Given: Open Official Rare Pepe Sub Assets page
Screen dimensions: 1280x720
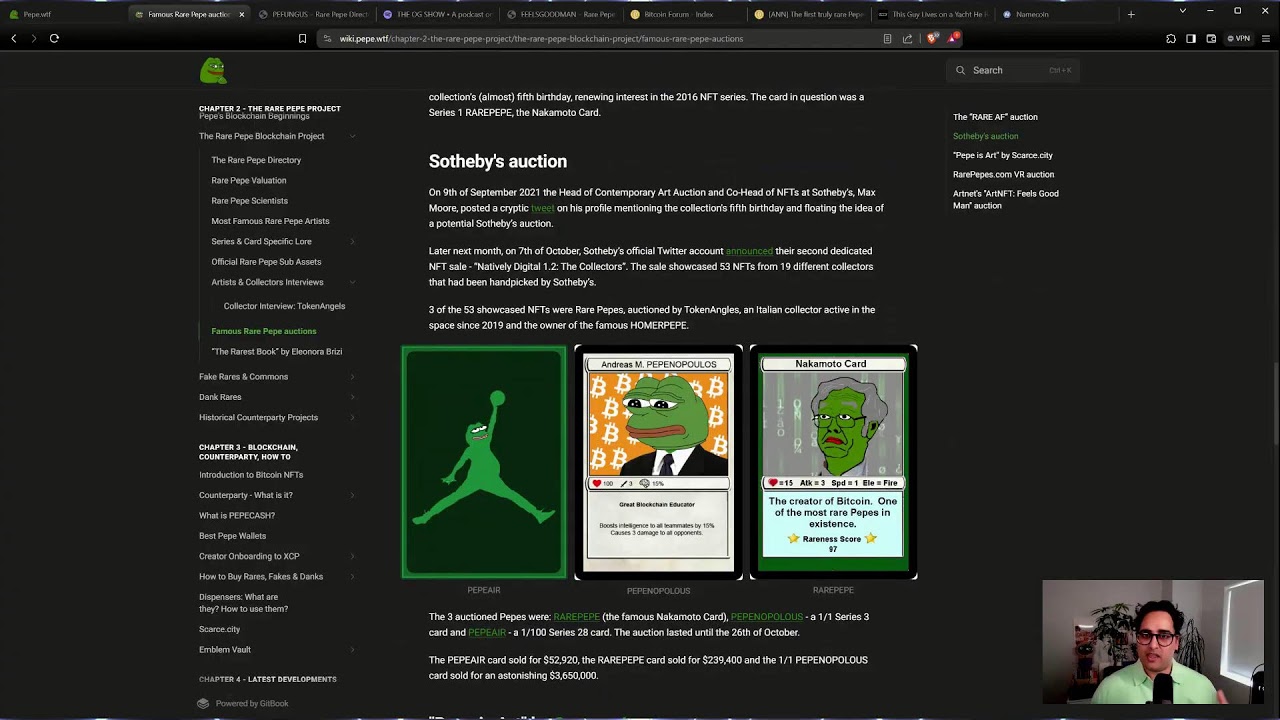Looking at the screenshot, I should tap(266, 262).
